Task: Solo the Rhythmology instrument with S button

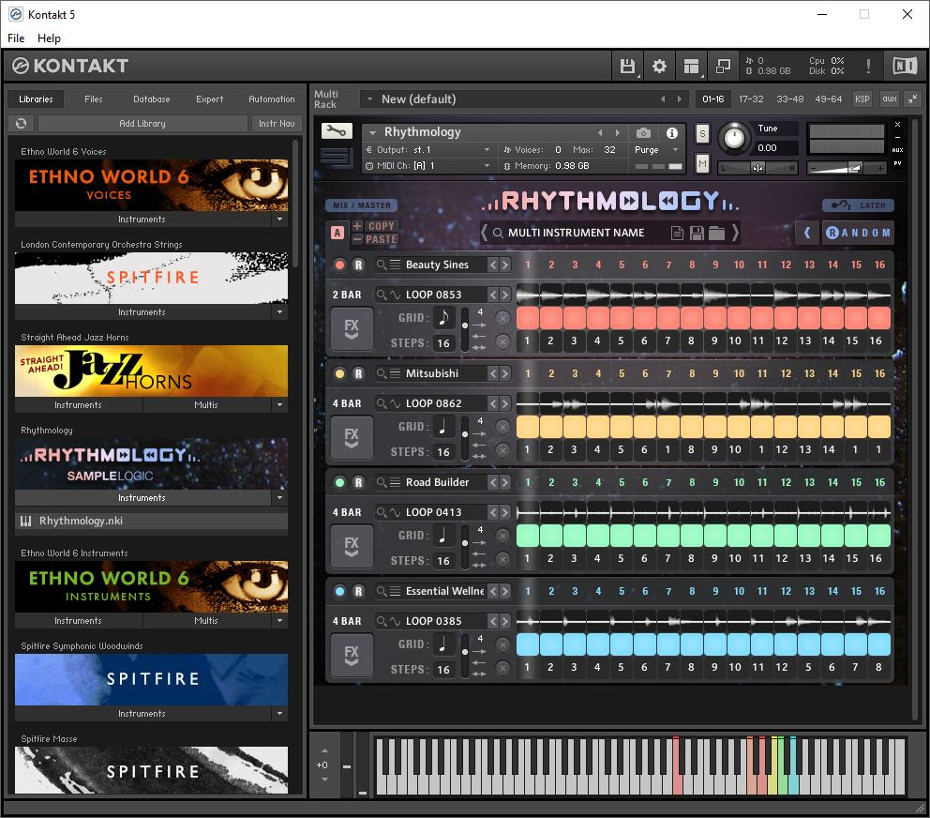Action: coord(702,133)
